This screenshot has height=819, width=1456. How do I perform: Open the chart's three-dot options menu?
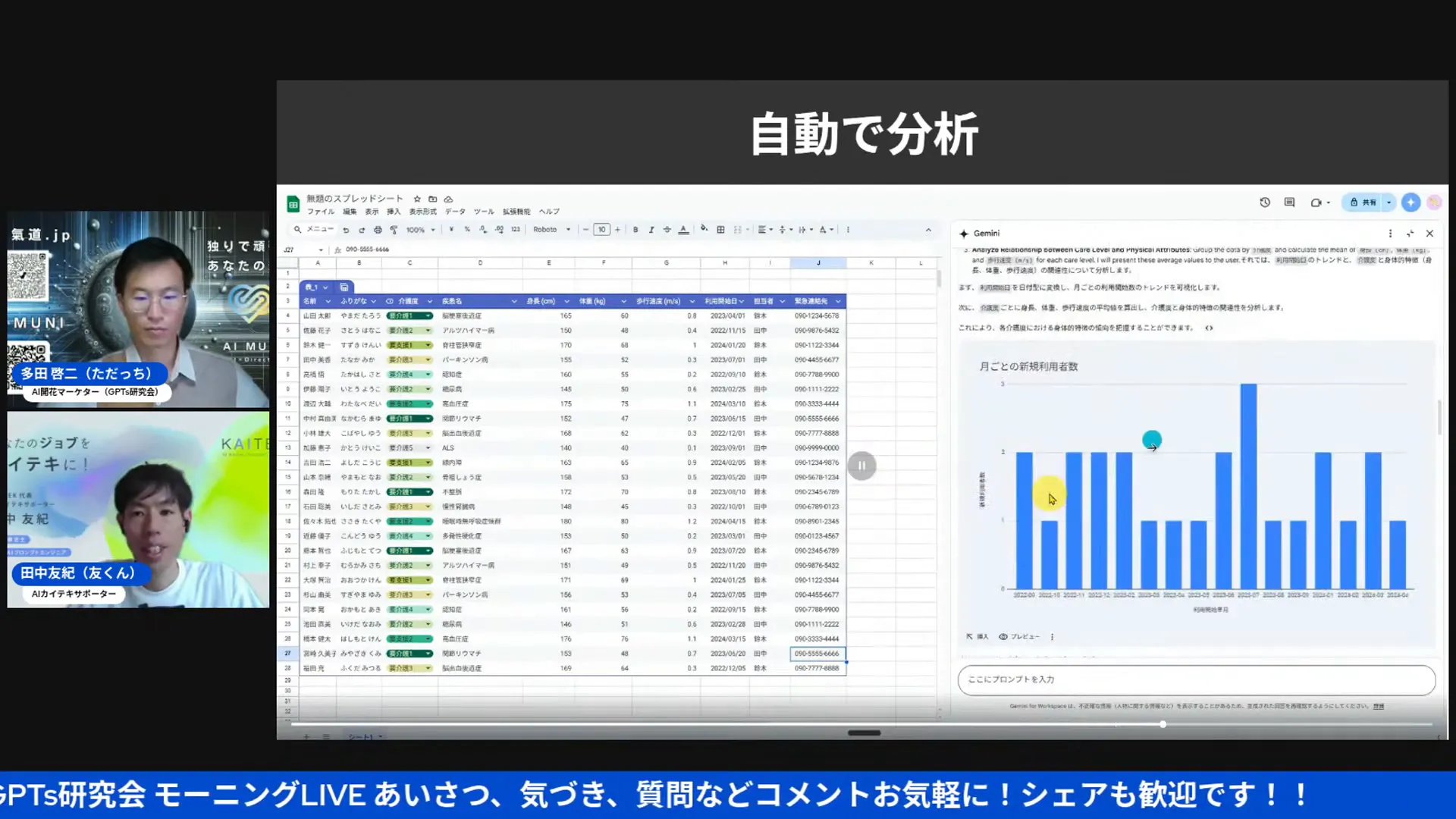[1052, 637]
